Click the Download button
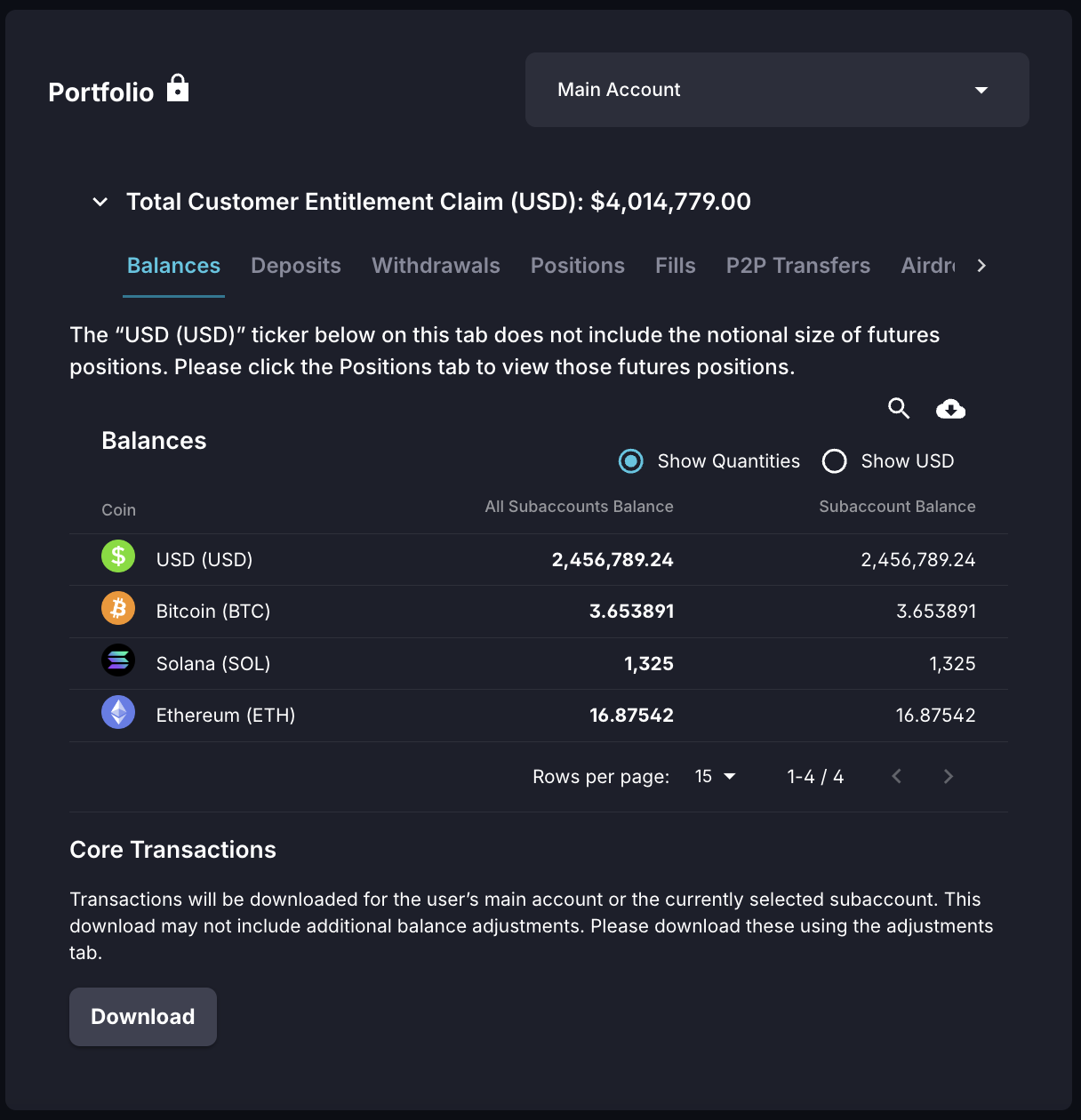This screenshot has height=1120, width=1081. [143, 1017]
